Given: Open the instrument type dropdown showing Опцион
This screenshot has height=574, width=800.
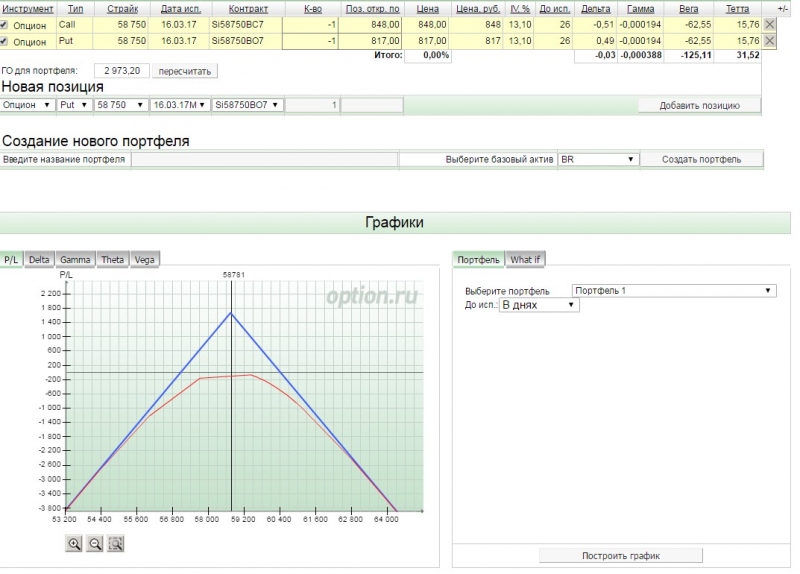Looking at the screenshot, I should click(27, 105).
